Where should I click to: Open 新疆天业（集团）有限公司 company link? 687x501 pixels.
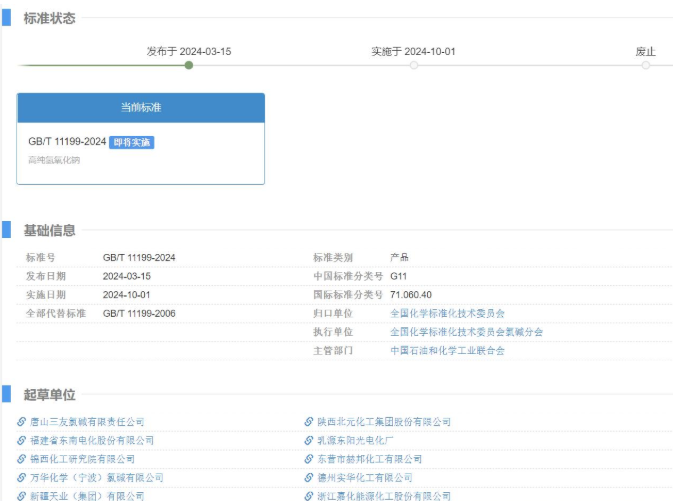coord(87,496)
